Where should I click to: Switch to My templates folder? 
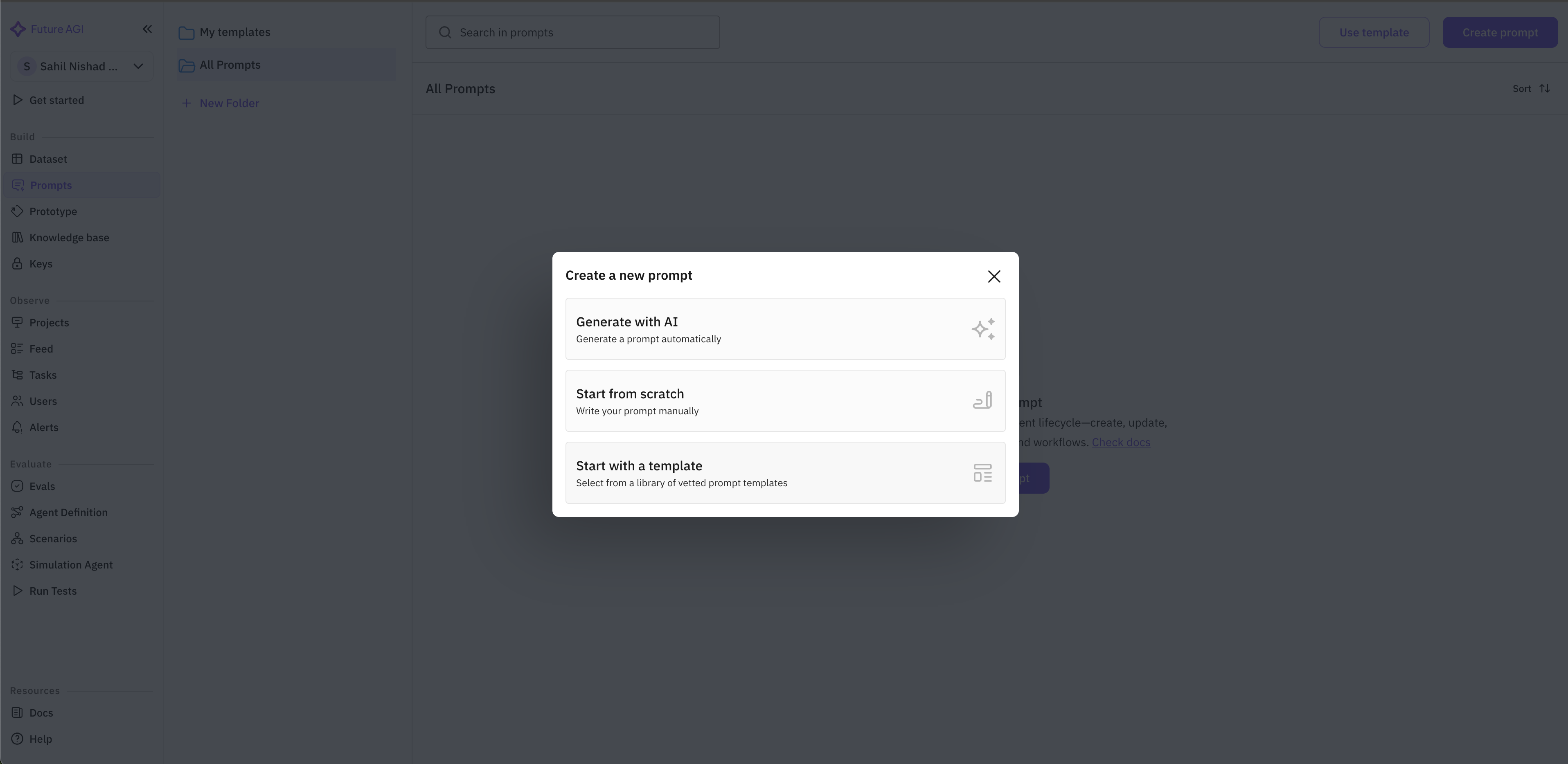coord(235,32)
